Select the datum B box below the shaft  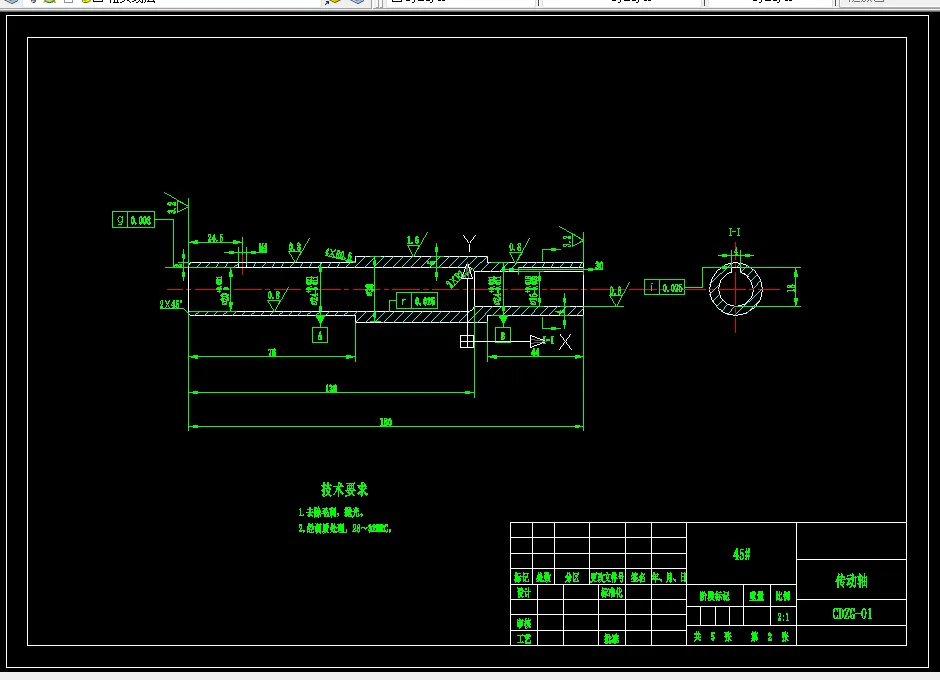[503, 335]
